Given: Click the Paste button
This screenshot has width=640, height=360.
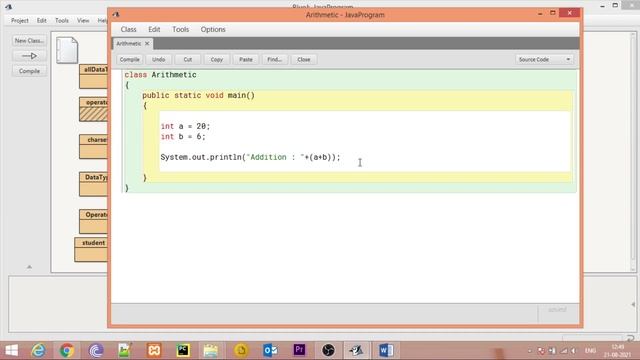Looking at the screenshot, I should coord(246,60).
